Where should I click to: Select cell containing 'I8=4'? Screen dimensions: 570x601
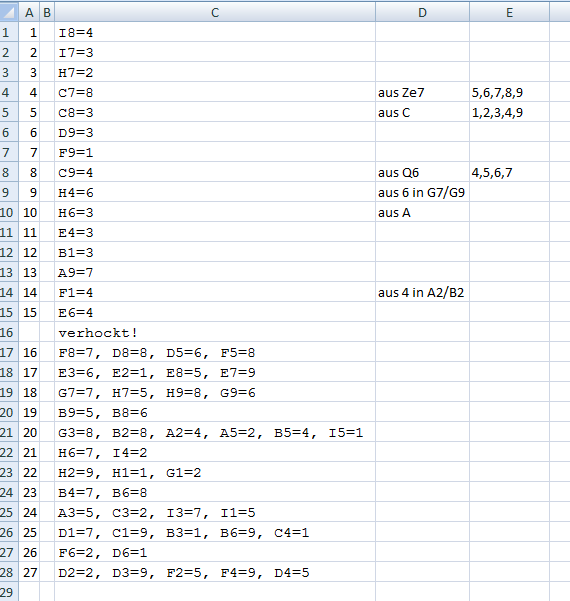pos(215,32)
